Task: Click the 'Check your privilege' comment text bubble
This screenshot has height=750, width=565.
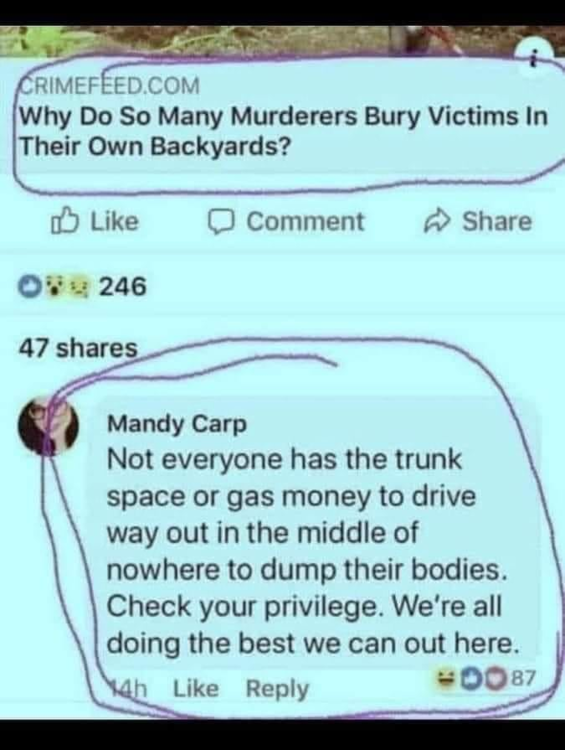Action: pos(313,536)
